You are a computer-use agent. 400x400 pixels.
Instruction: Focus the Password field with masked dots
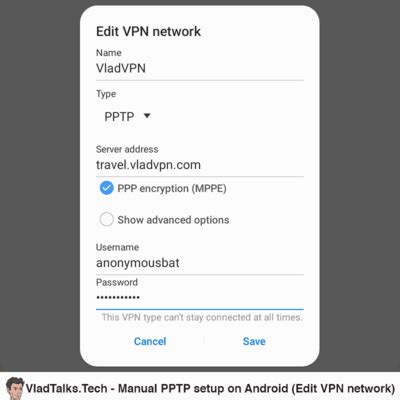pyautogui.click(x=200, y=297)
